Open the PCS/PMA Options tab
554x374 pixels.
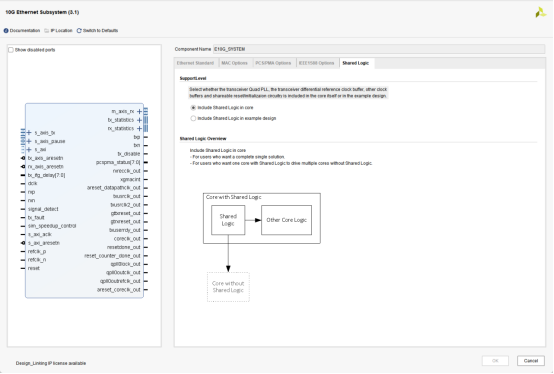[273, 63]
